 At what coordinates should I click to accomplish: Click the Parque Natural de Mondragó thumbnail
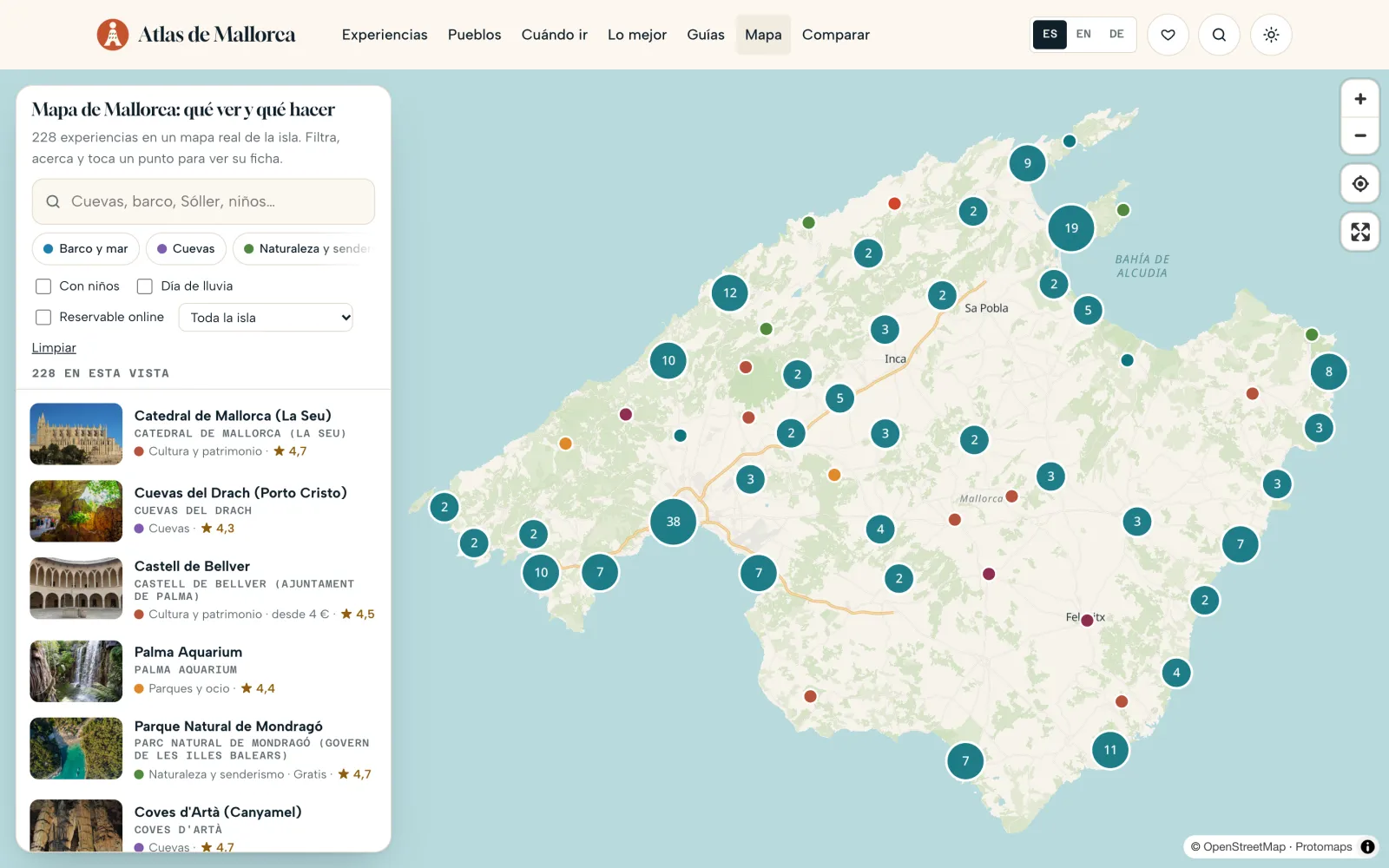(x=76, y=748)
